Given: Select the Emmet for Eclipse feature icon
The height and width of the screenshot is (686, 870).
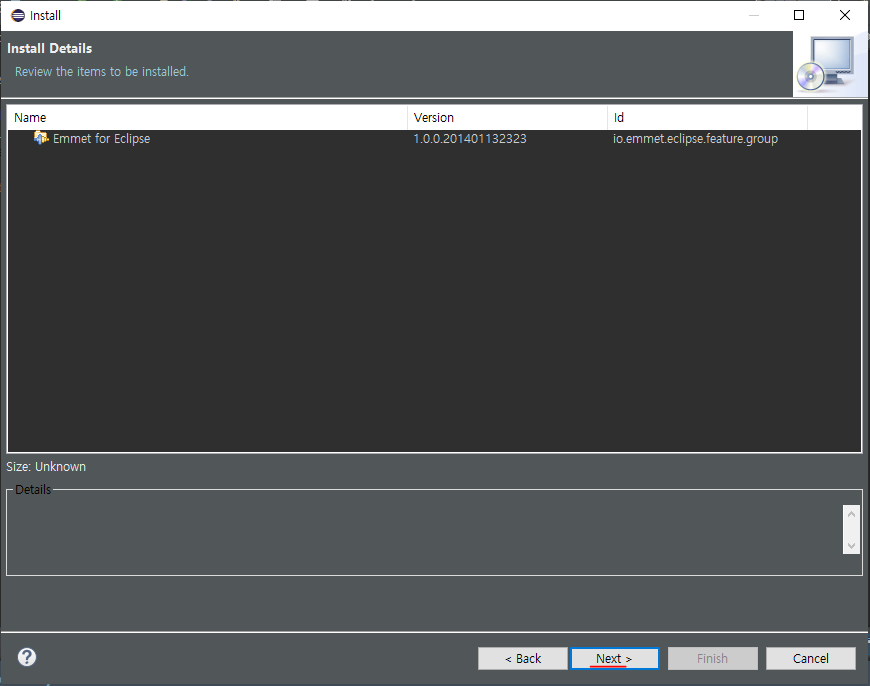Looking at the screenshot, I should pyautogui.click(x=41, y=138).
